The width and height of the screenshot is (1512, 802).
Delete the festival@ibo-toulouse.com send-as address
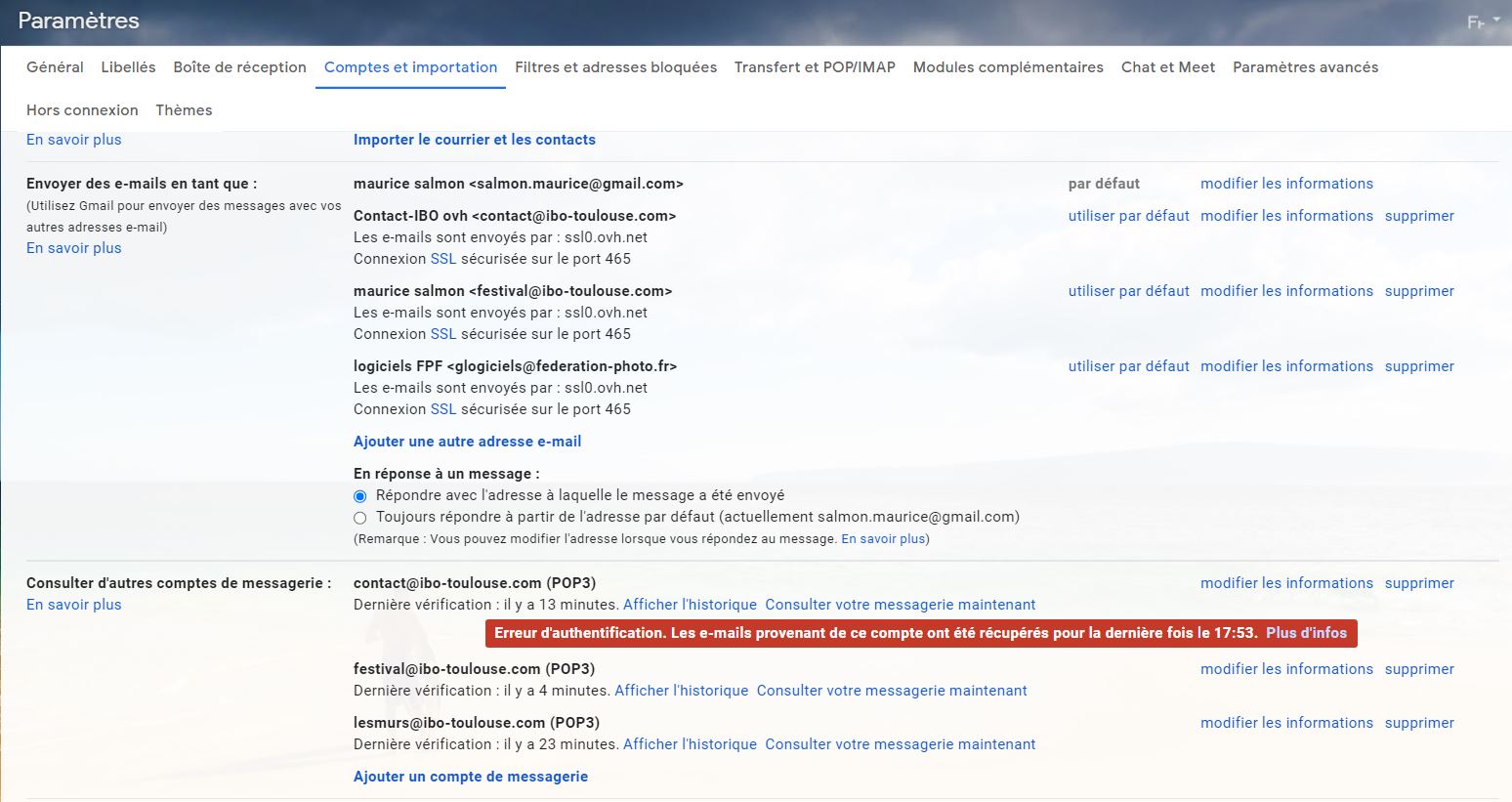pos(1418,291)
